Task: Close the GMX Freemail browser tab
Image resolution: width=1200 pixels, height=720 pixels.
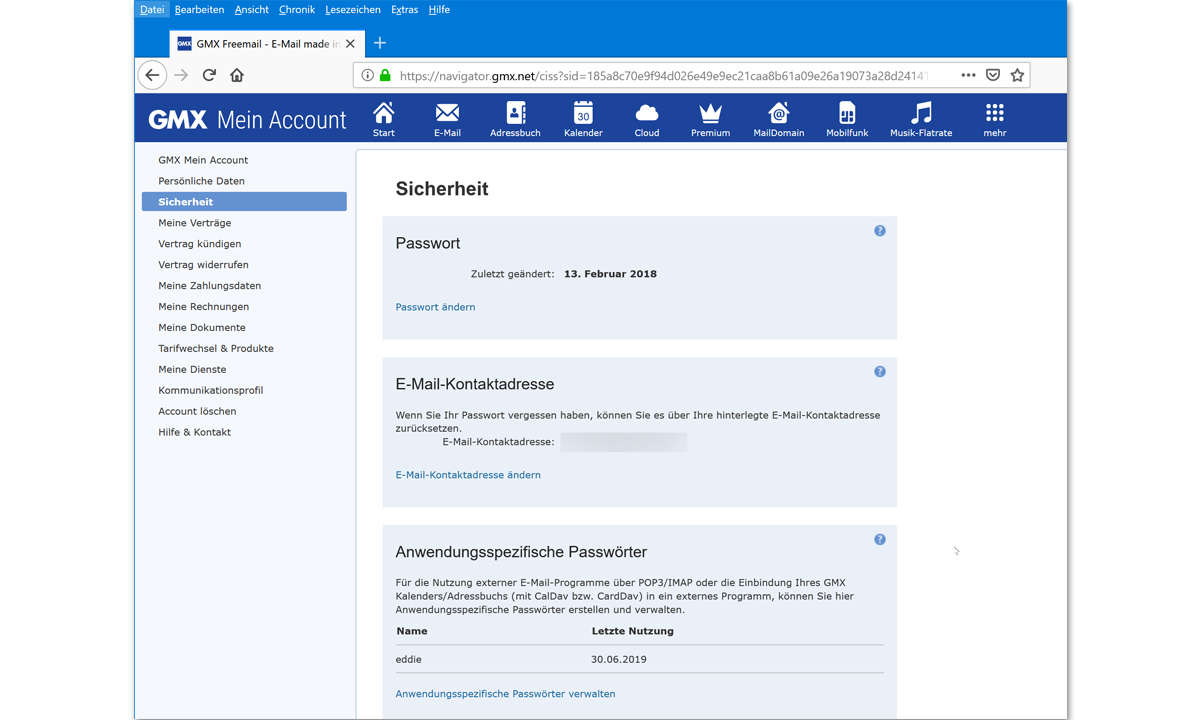Action: [350, 44]
